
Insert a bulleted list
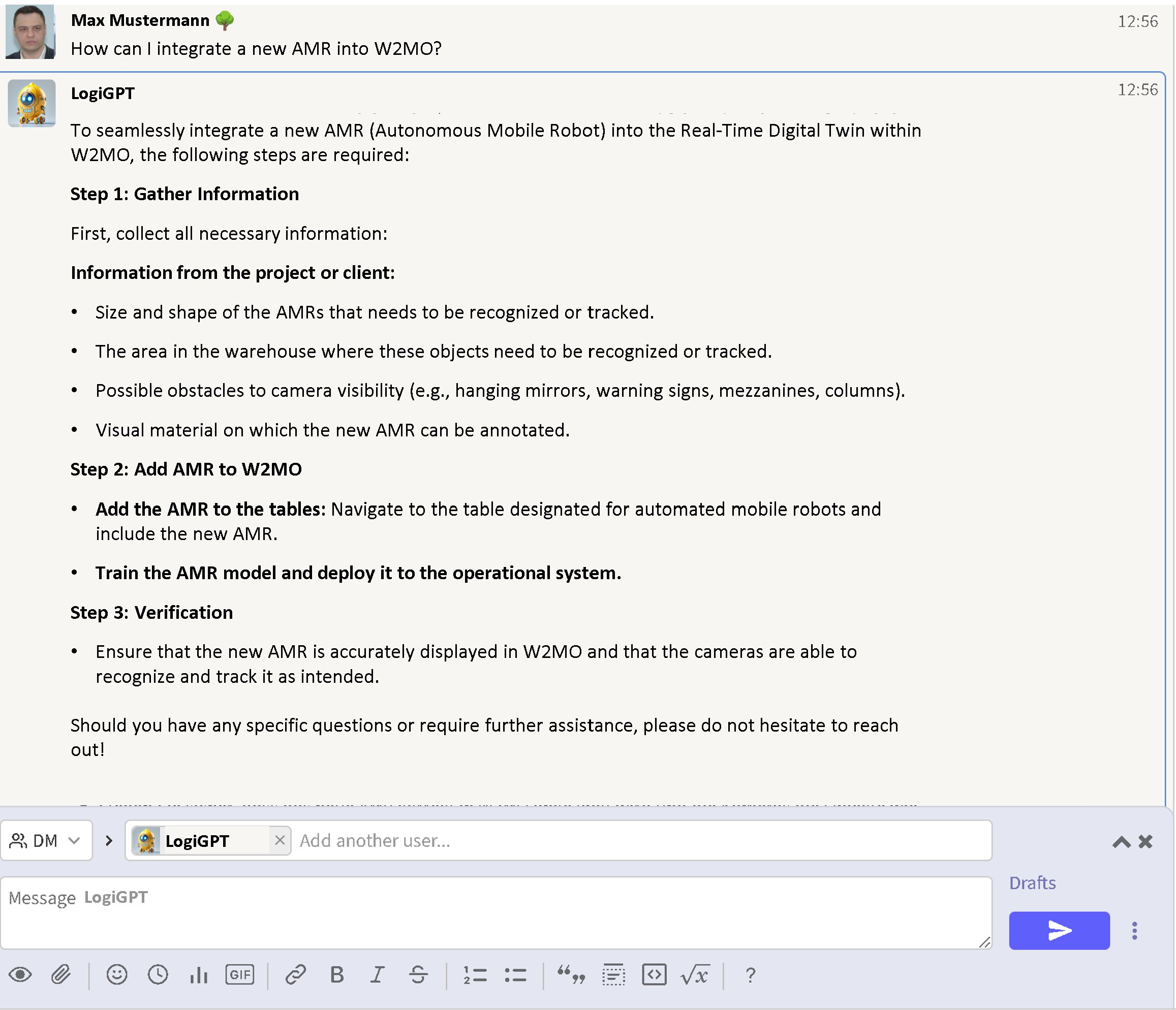[515, 975]
